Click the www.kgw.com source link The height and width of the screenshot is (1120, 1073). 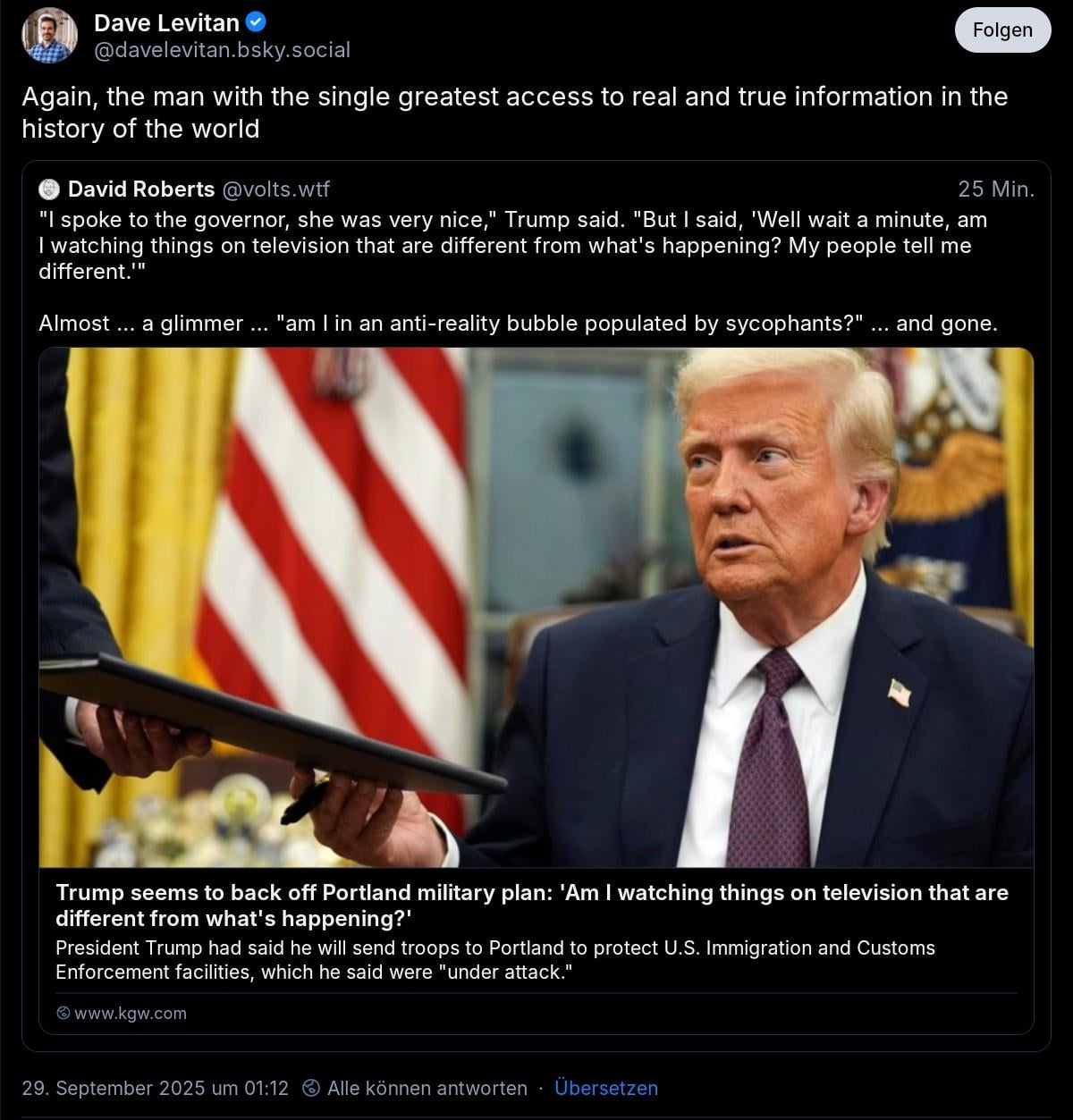(131, 1013)
